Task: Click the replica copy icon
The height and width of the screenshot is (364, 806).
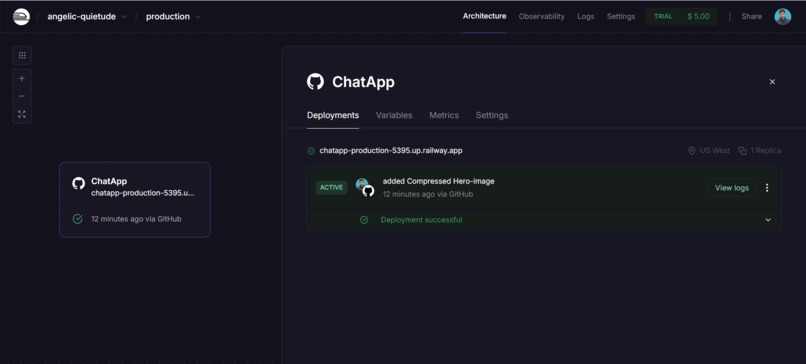Action: [742, 151]
